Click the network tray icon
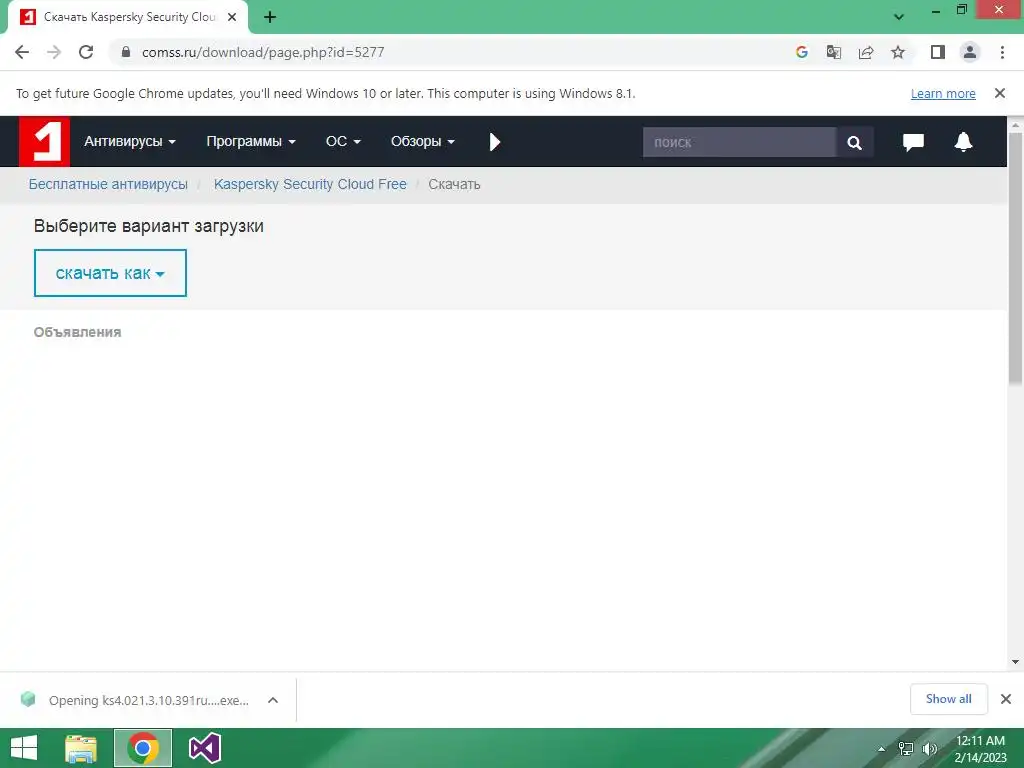Screen dimensions: 1024x768 [905, 749]
